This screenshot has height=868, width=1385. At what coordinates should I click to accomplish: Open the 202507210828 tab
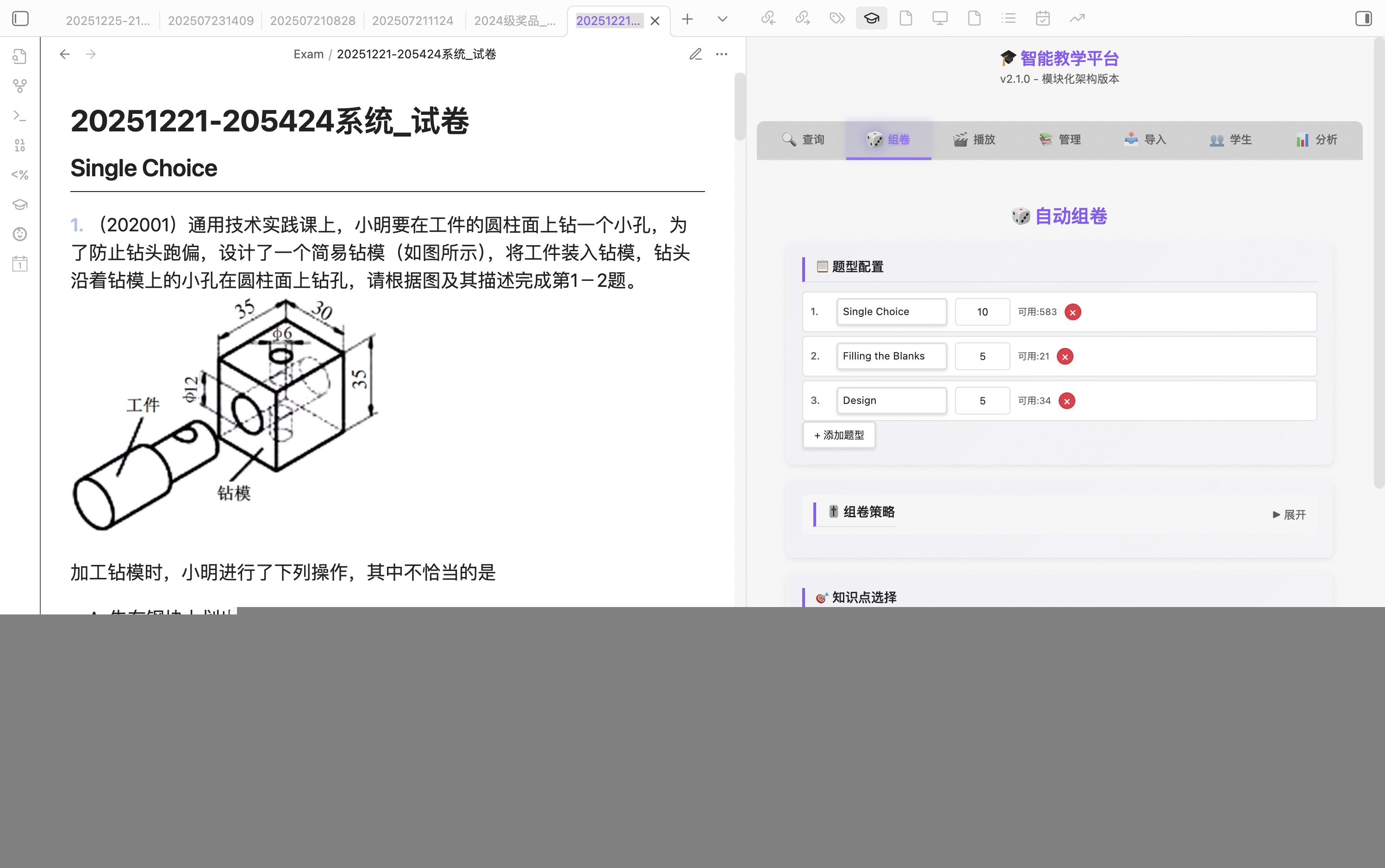click(313, 20)
